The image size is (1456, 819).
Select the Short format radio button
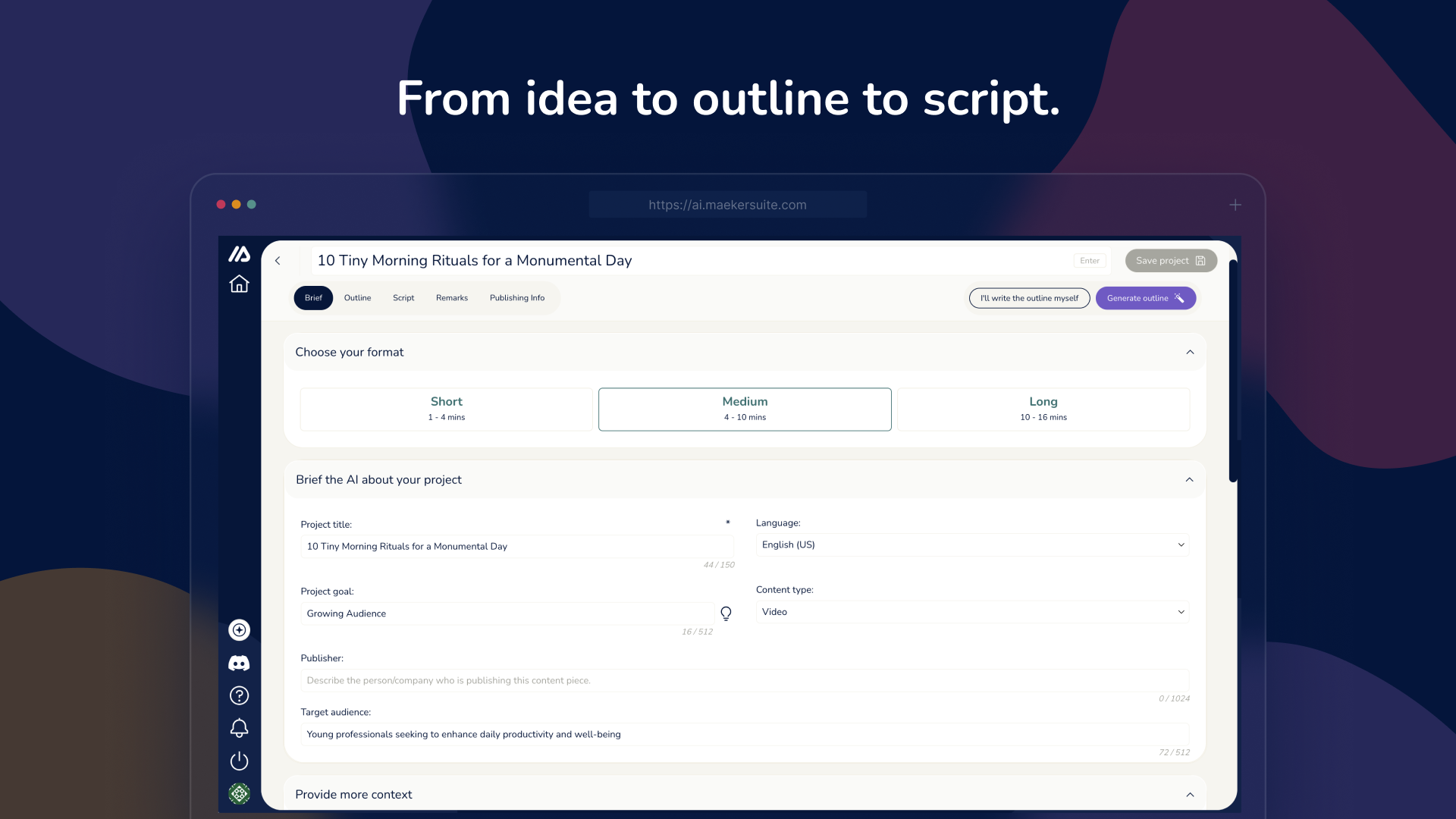click(x=446, y=408)
